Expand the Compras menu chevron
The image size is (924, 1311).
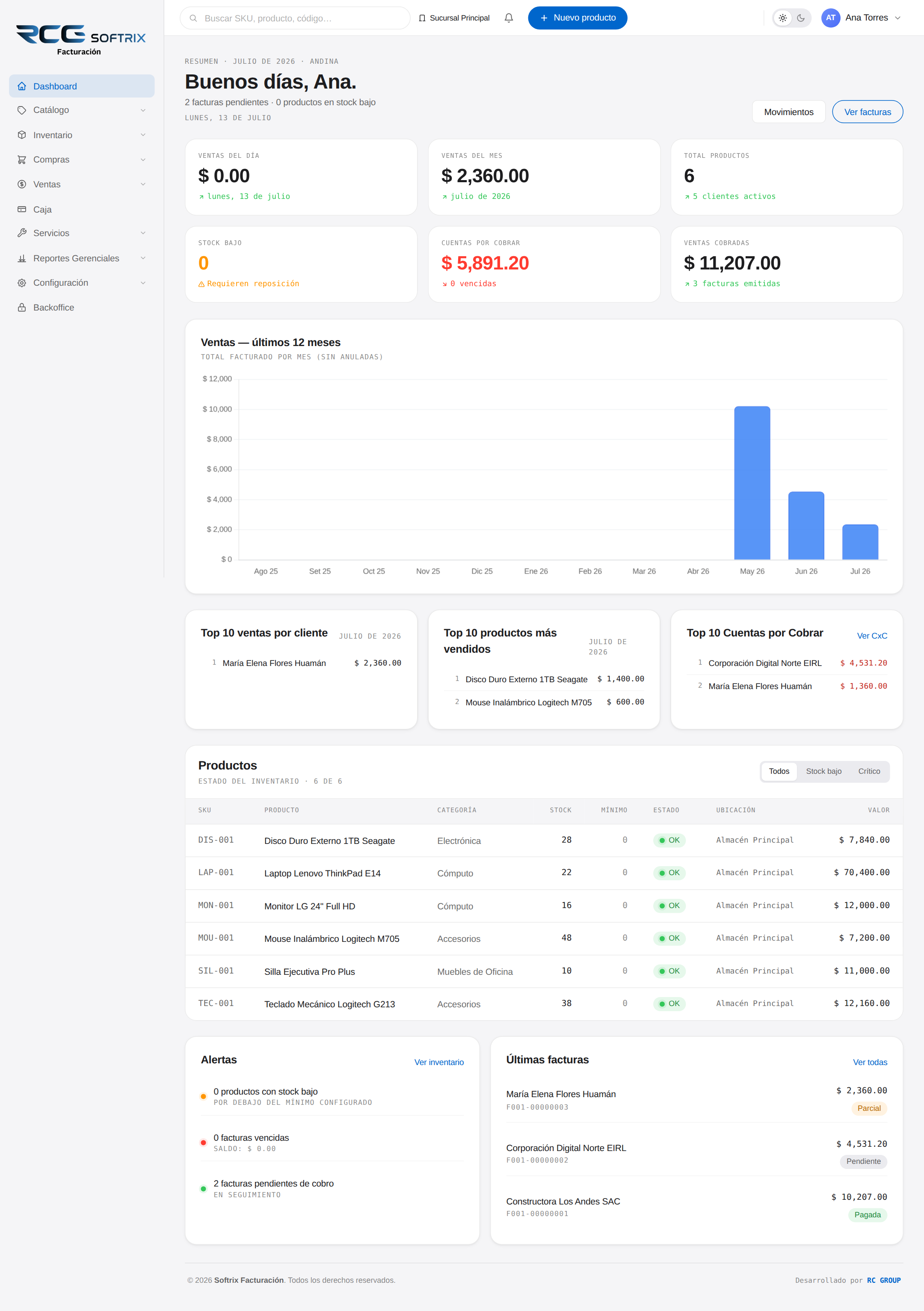pyautogui.click(x=143, y=160)
